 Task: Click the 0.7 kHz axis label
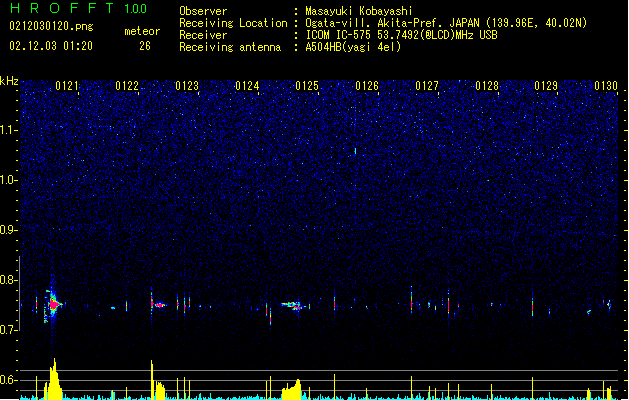(x=8, y=330)
